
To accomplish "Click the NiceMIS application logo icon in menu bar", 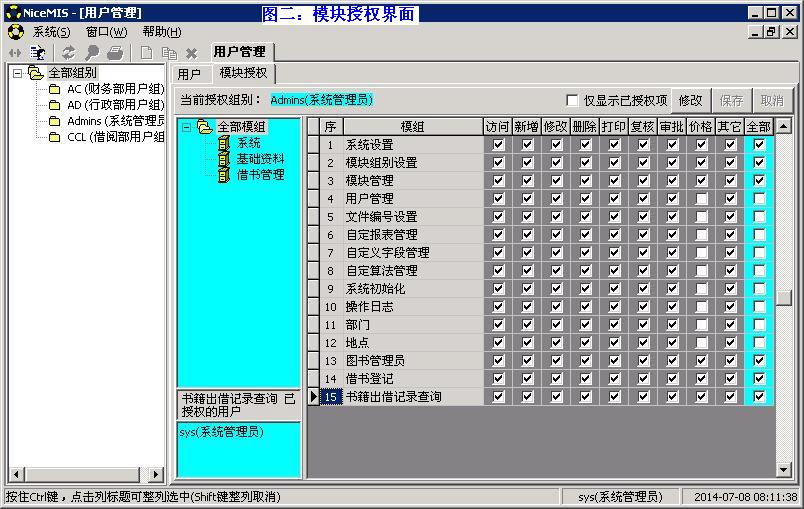I will pos(16,32).
